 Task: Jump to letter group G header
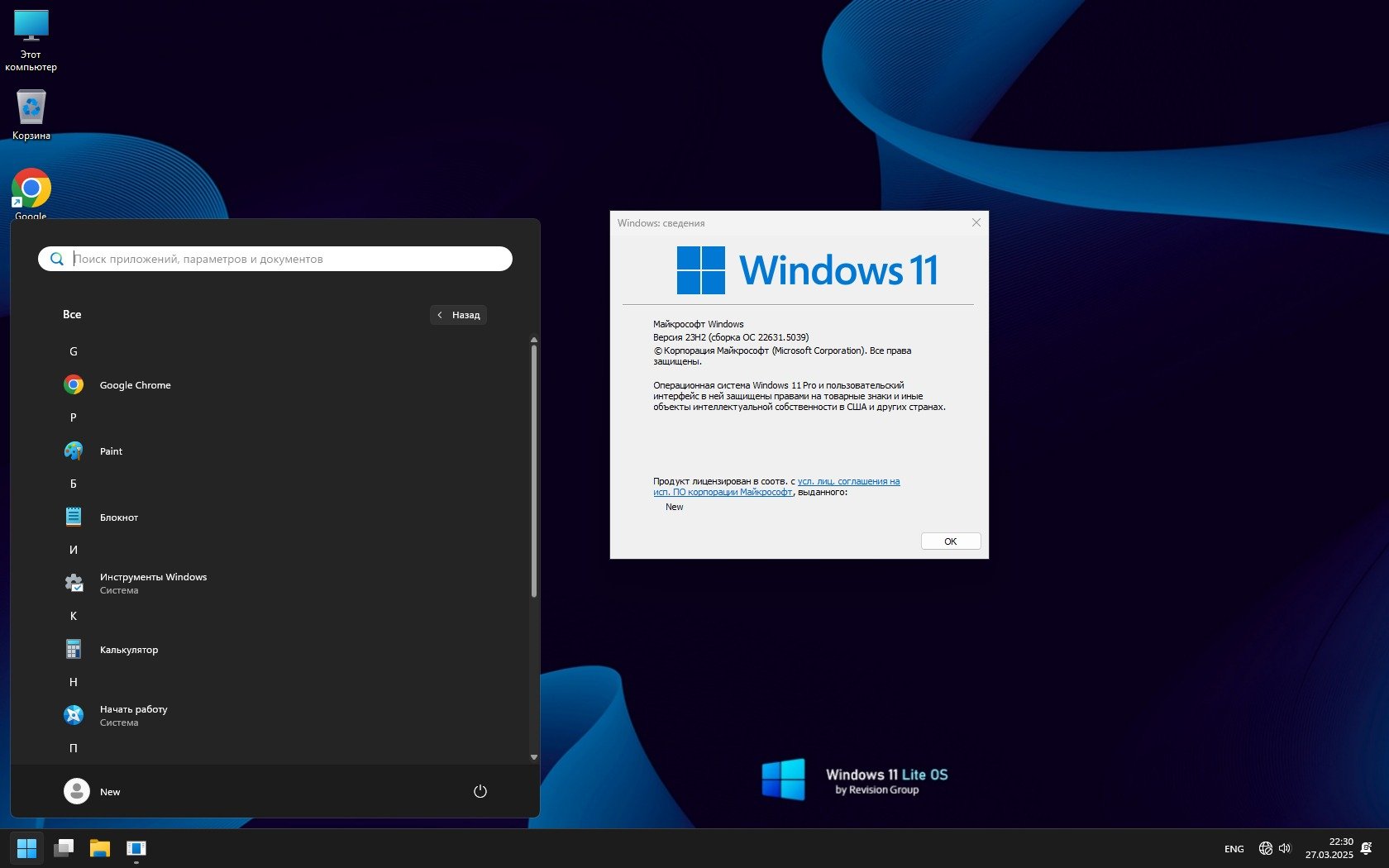point(74,351)
